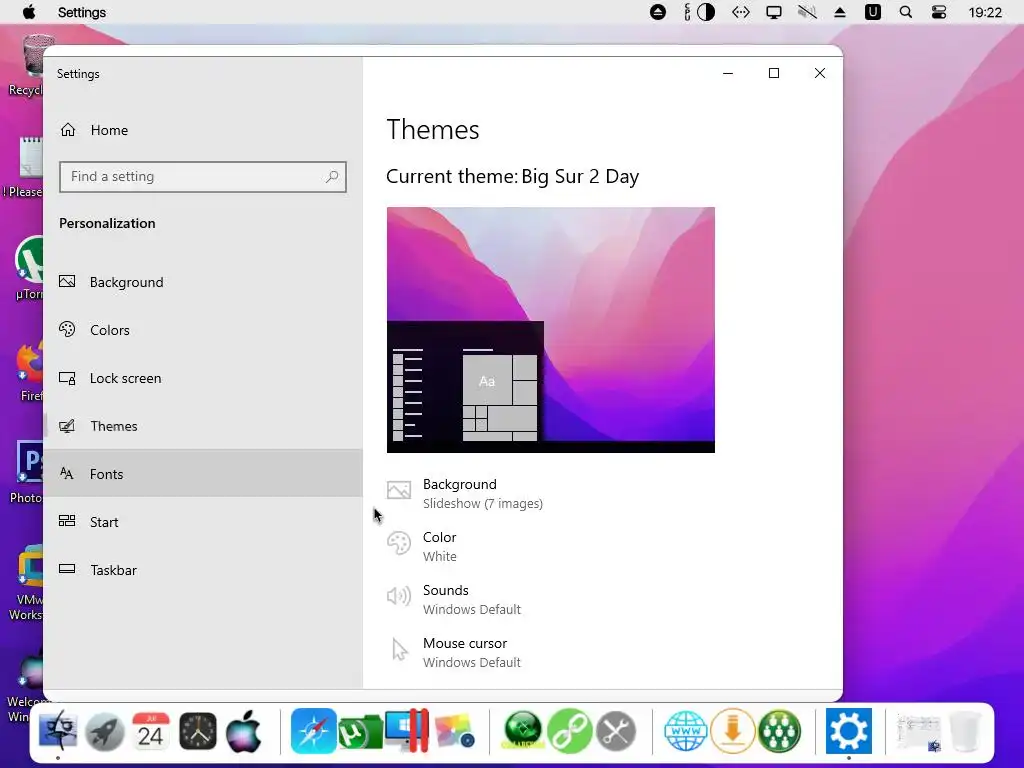
Task: Click the circled eject icon in the menu bar
Action: 658,12
